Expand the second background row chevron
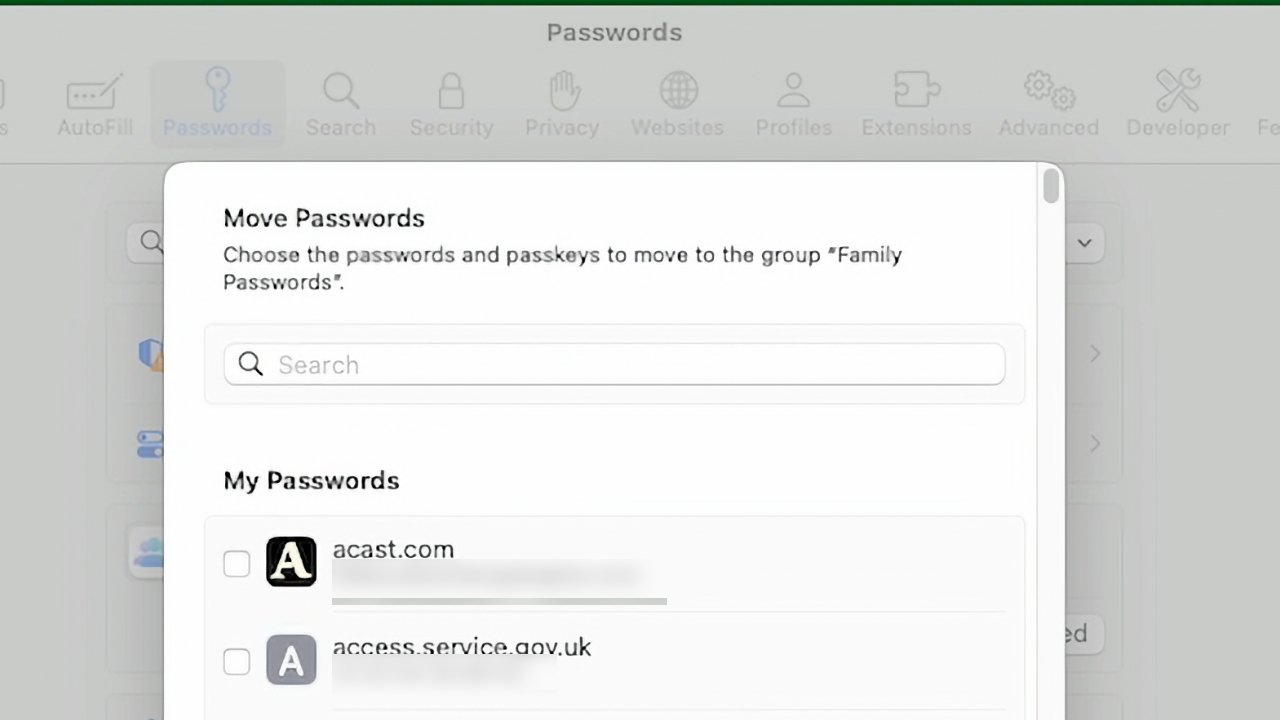The image size is (1280, 720). click(x=1095, y=442)
